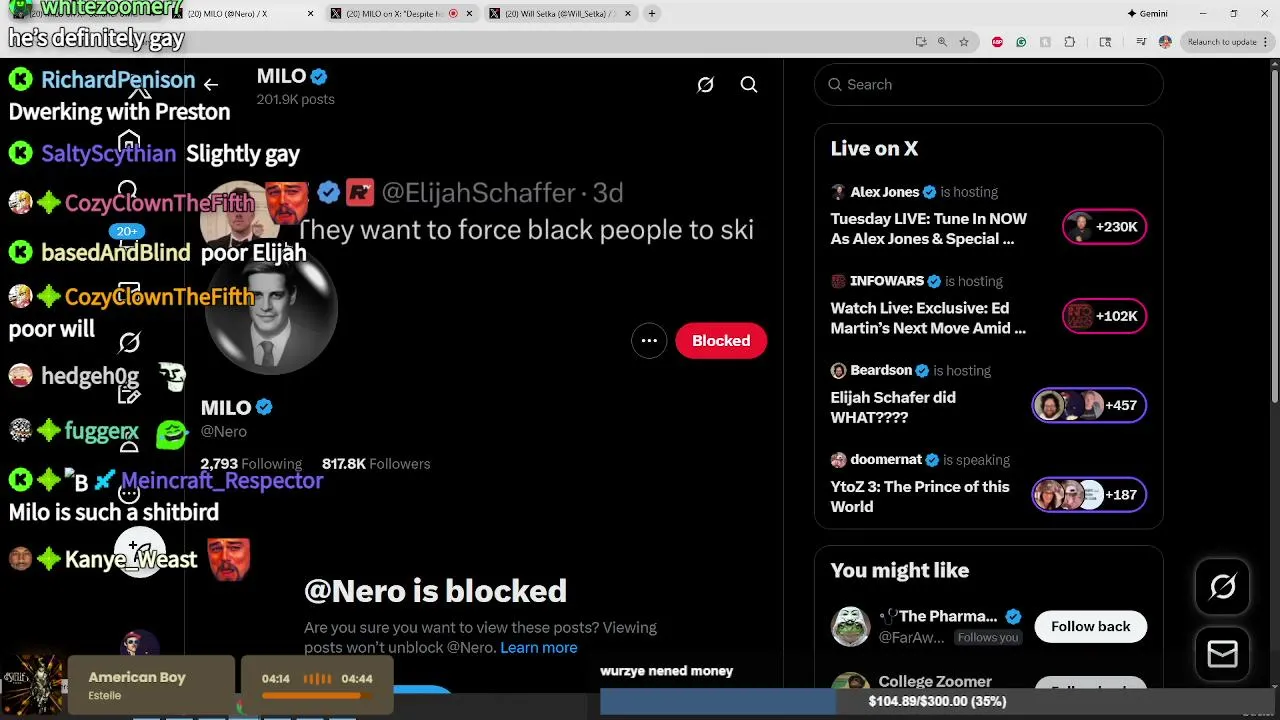This screenshot has width=1280, height=720.
Task: Open the floating Grok button
Action: [1222, 586]
